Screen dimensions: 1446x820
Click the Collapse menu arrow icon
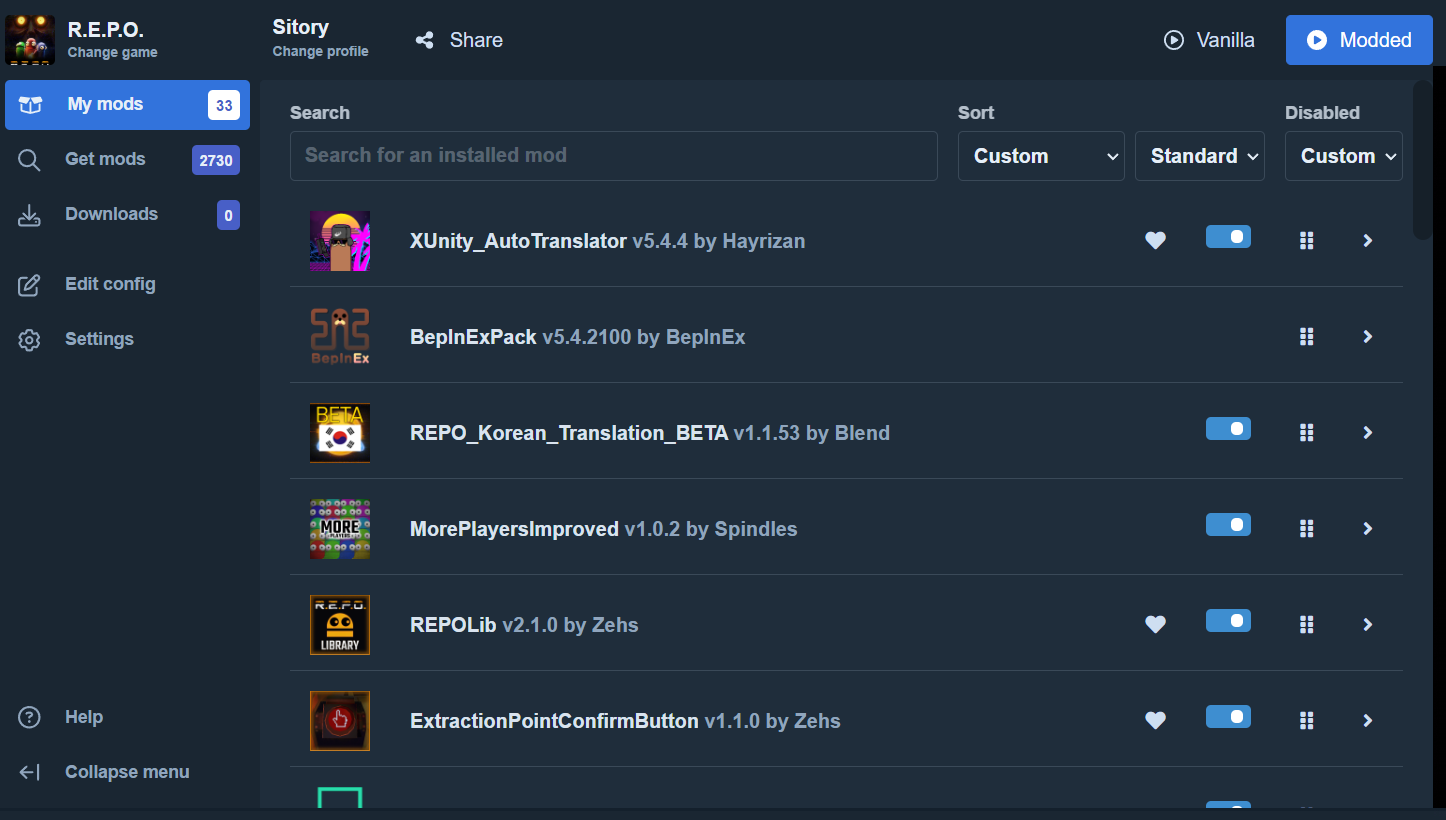click(30, 772)
